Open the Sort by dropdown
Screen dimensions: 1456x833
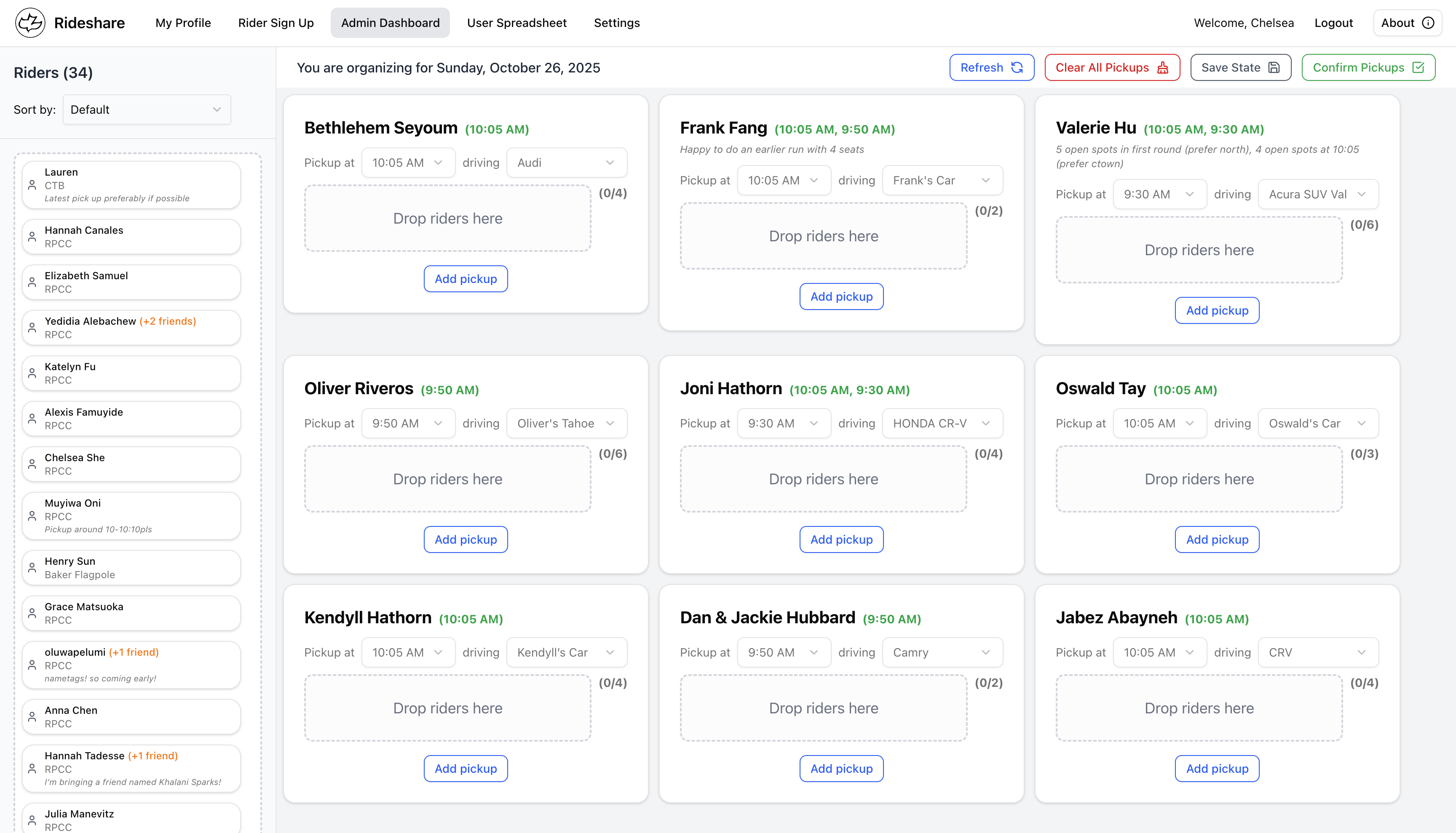point(147,109)
